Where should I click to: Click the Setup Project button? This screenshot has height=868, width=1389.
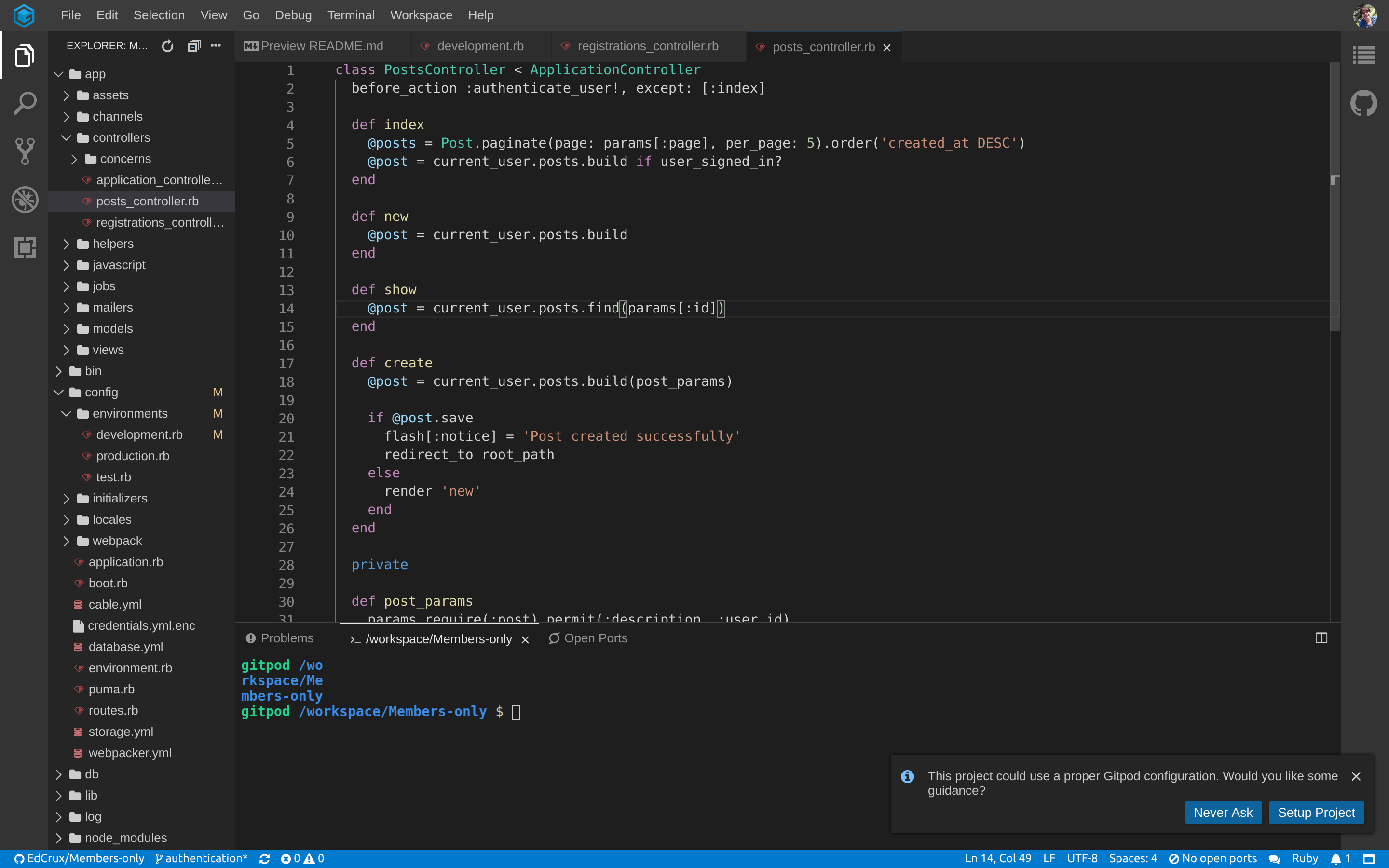pyautogui.click(x=1316, y=813)
